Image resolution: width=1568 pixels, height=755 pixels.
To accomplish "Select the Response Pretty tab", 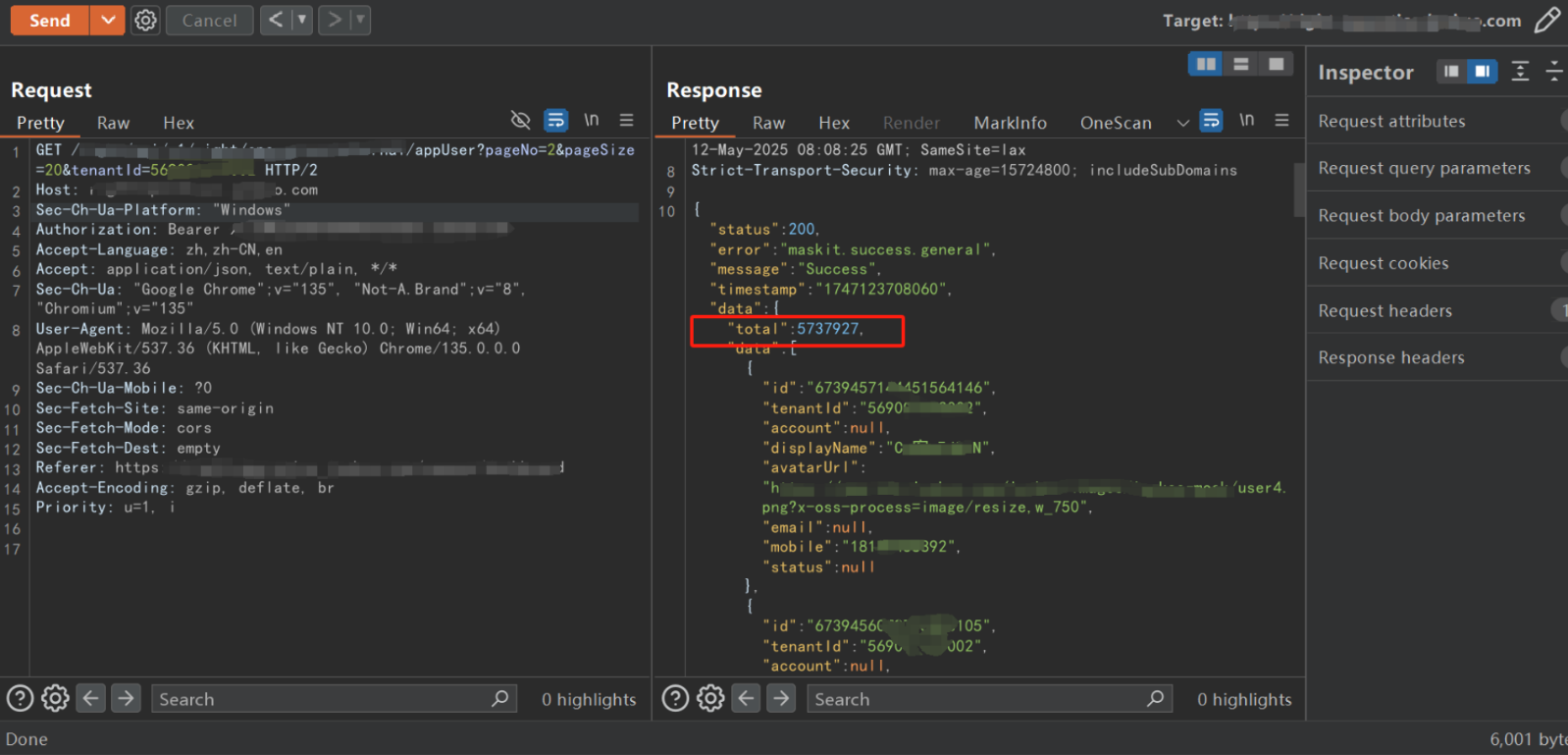I will pyautogui.click(x=695, y=123).
